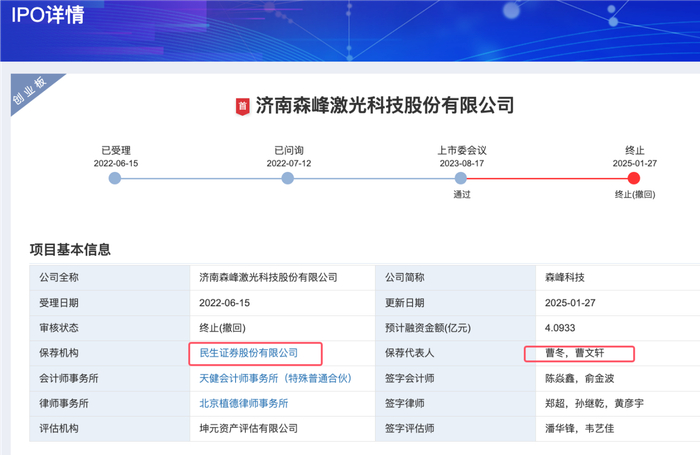Viewport: 700px width, 455px height.
Task: Click the 签字会计师 names 陈焱鑫，俞金波
Action: click(x=579, y=379)
